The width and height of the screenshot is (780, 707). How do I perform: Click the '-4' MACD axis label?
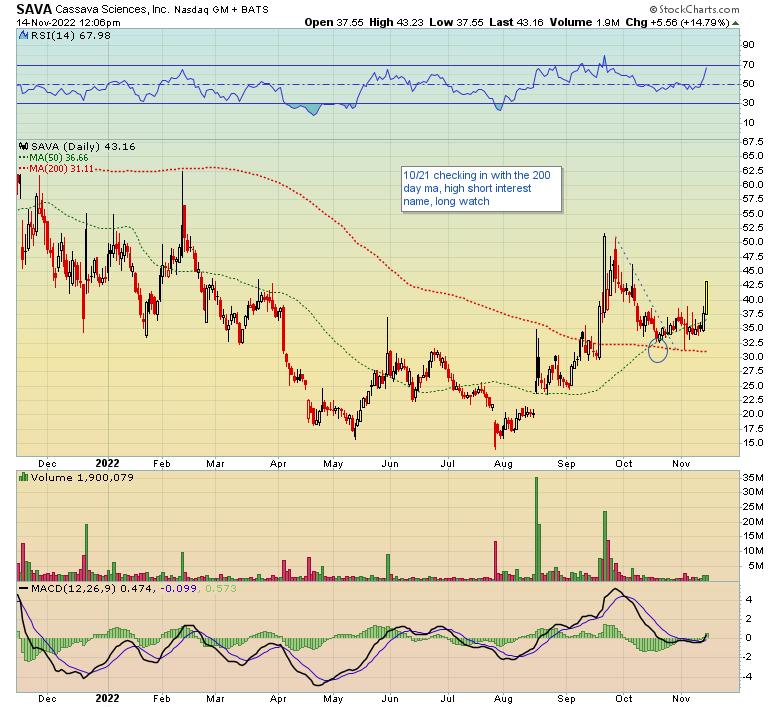pyautogui.click(x=748, y=676)
